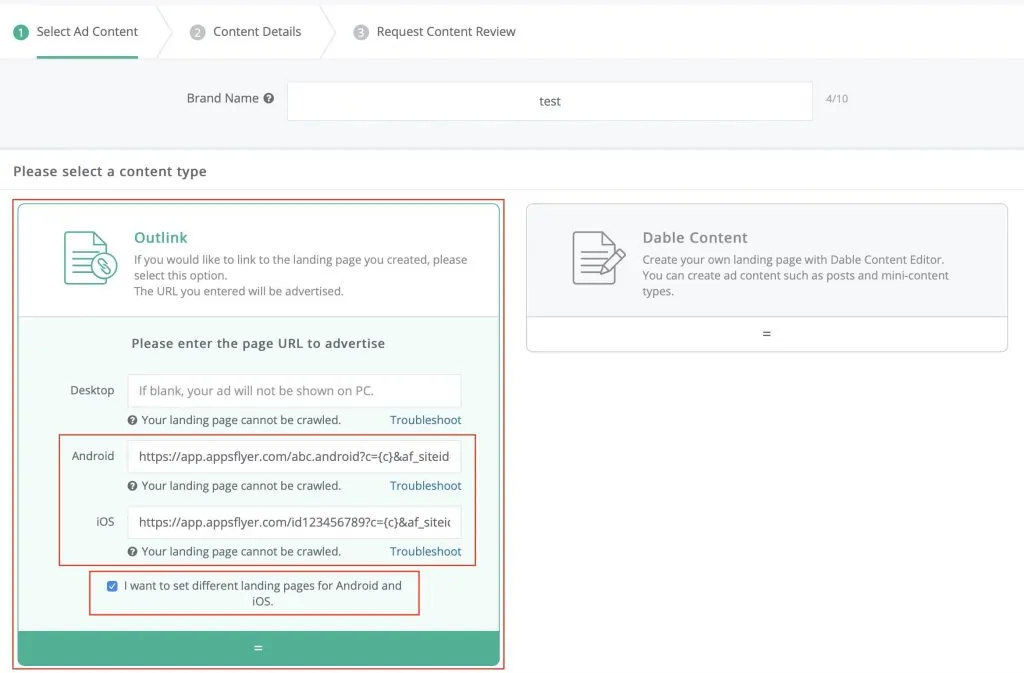The image size is (1024, 673).
Task: Click the 'Desktop' field label
Action: pyautogui.click(x=92, y=390)
